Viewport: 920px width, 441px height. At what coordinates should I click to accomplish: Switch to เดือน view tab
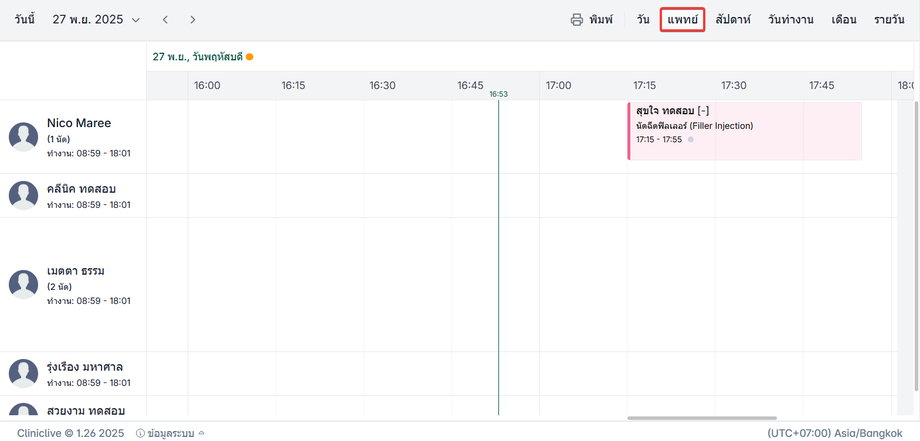click(x=843, y=20)
